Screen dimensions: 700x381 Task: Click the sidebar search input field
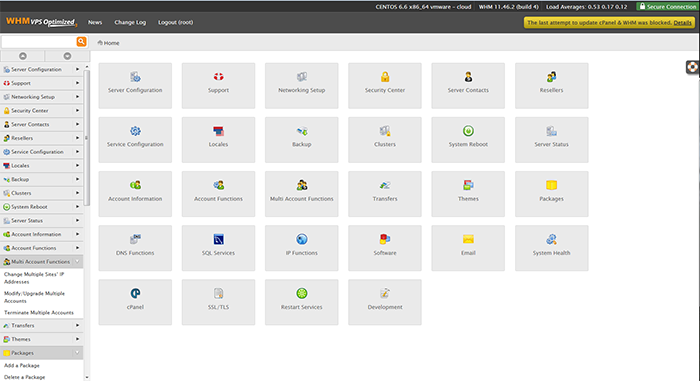[39, 42]
